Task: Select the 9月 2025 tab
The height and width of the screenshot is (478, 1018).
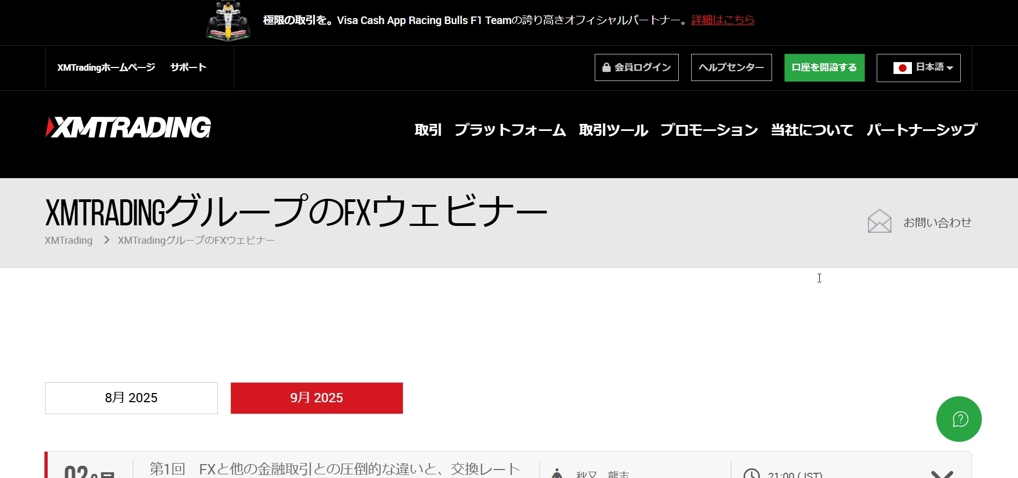Action: coord(317,398)
